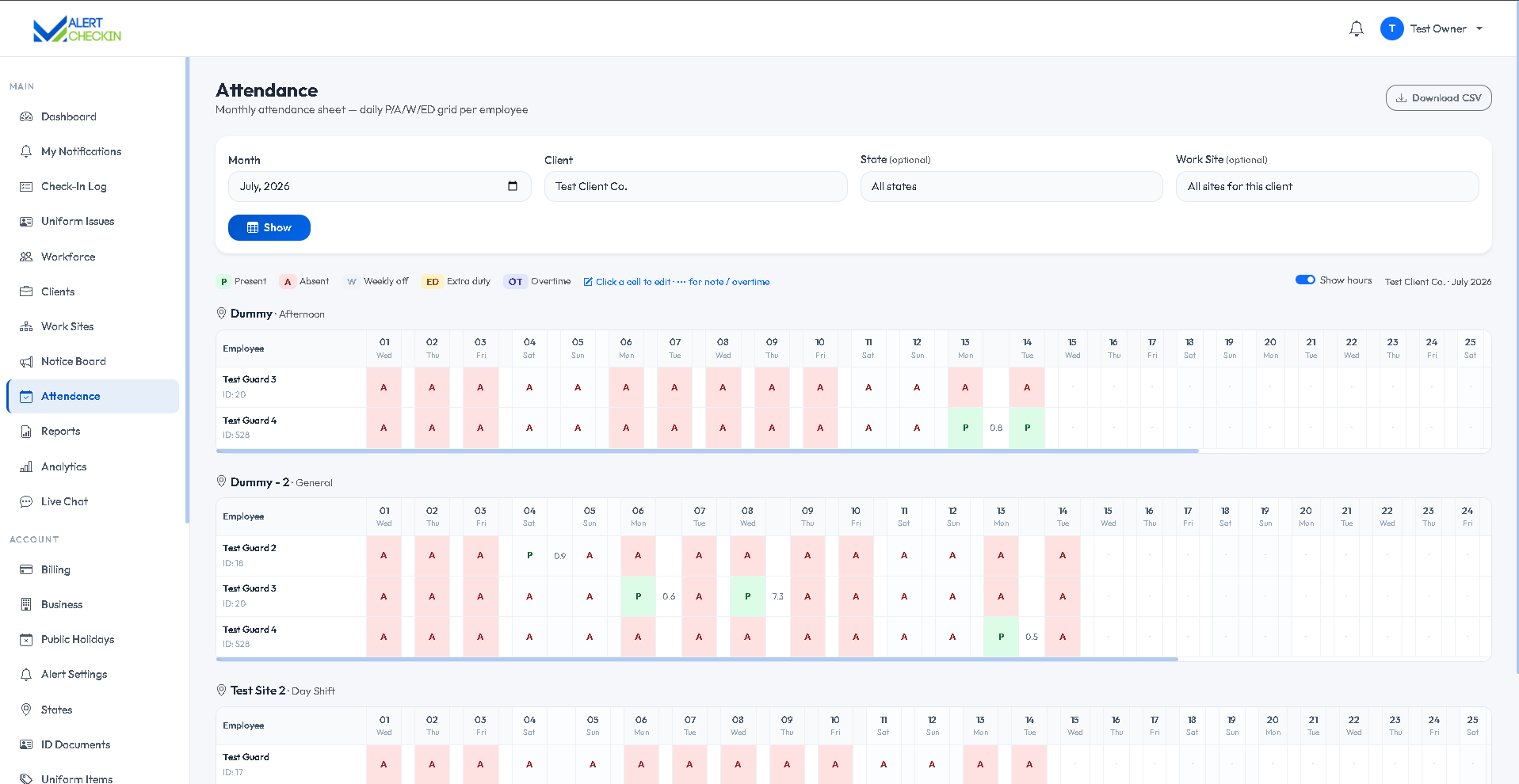1519x784 pixels.
Task: Click the Month input field July, 2026
Action: click(380, 187)
